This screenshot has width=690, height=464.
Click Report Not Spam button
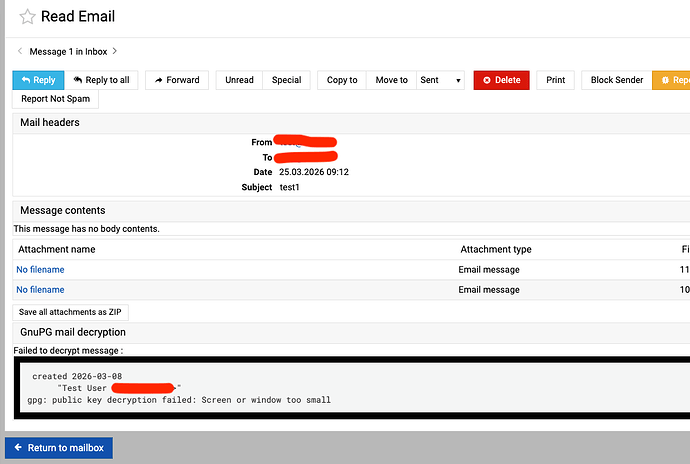tap(55, 99)
